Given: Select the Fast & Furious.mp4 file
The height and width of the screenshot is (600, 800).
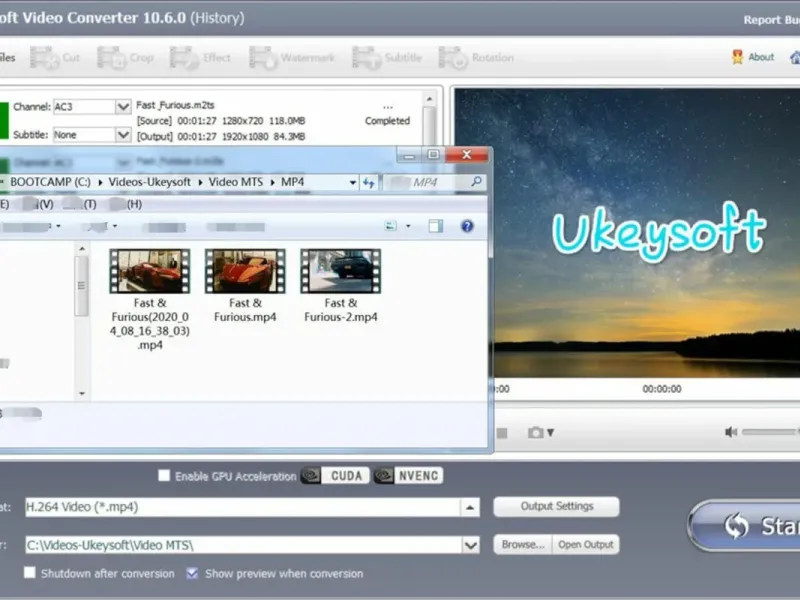Looking at the screenshot, I should coord(245,286).
